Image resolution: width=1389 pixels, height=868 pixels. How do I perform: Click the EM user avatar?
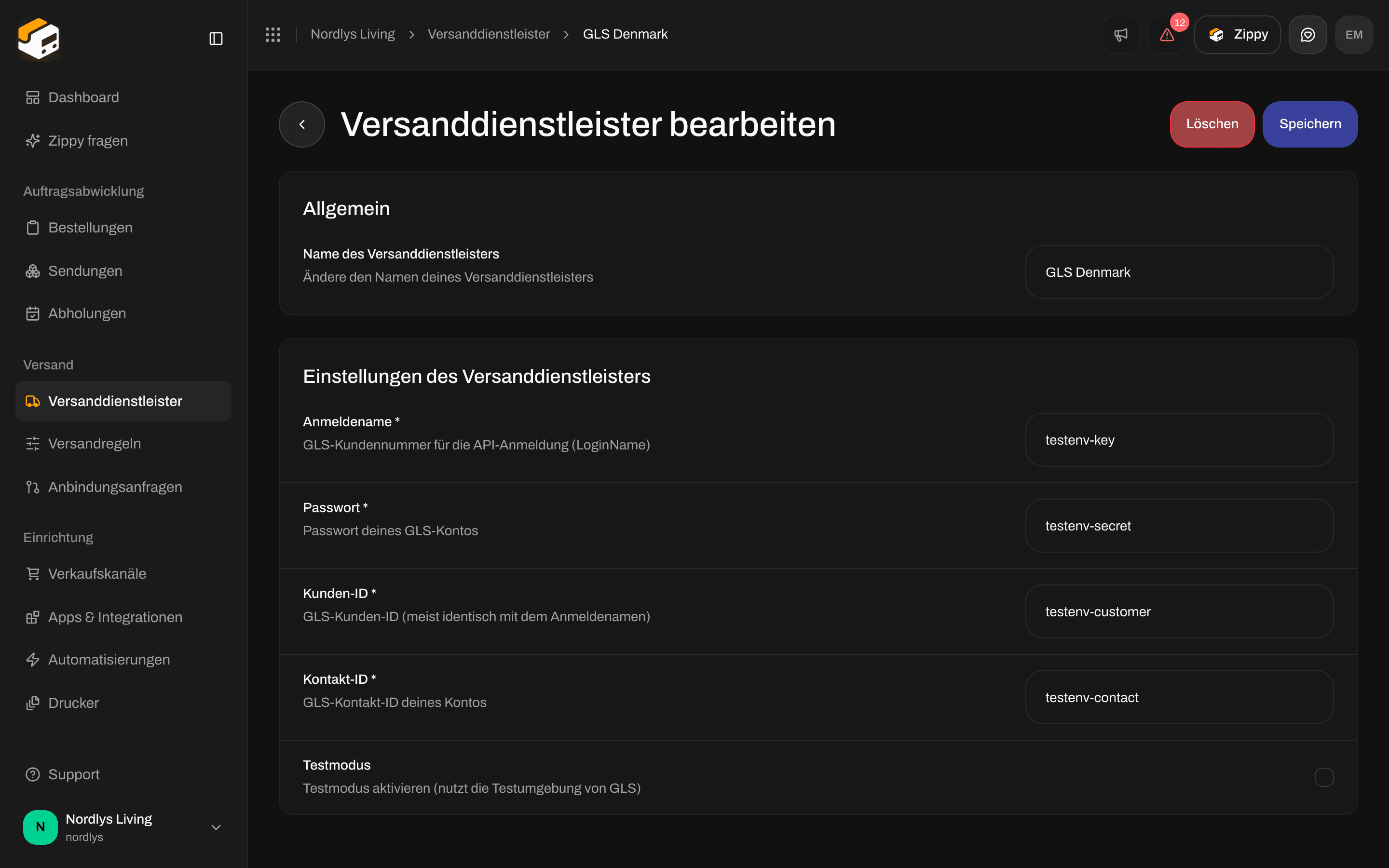tap(1354, 34)
